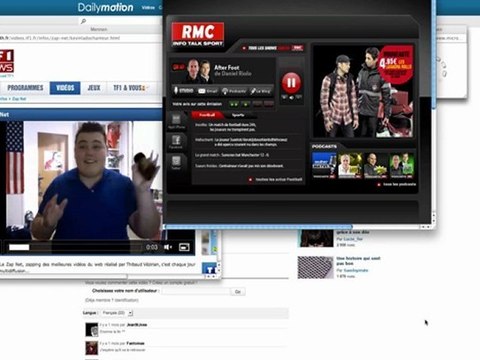Viewport: 480px width, 360px height.
Task: Open the Déjà membre identification link
Action: [x=112, y=300]
